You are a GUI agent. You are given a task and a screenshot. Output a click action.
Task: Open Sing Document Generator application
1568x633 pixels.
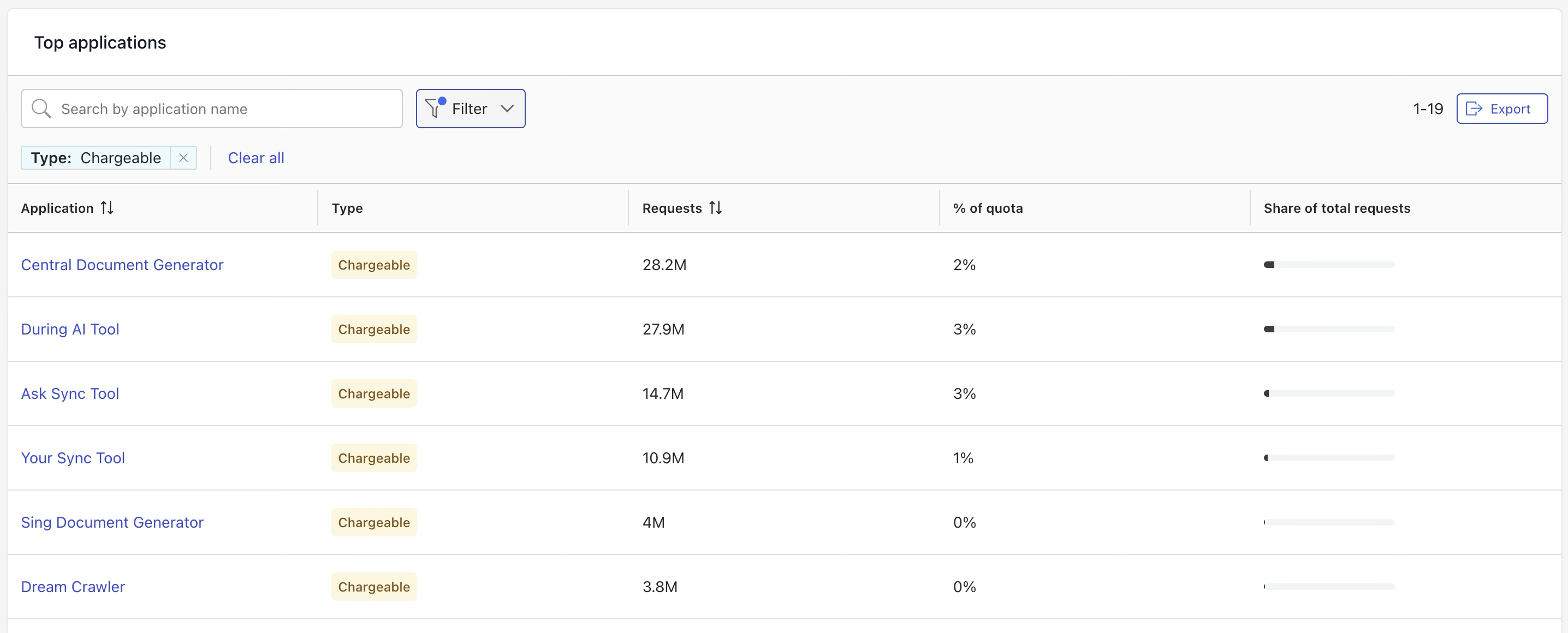pyautogui.click(x=112, y=522)
